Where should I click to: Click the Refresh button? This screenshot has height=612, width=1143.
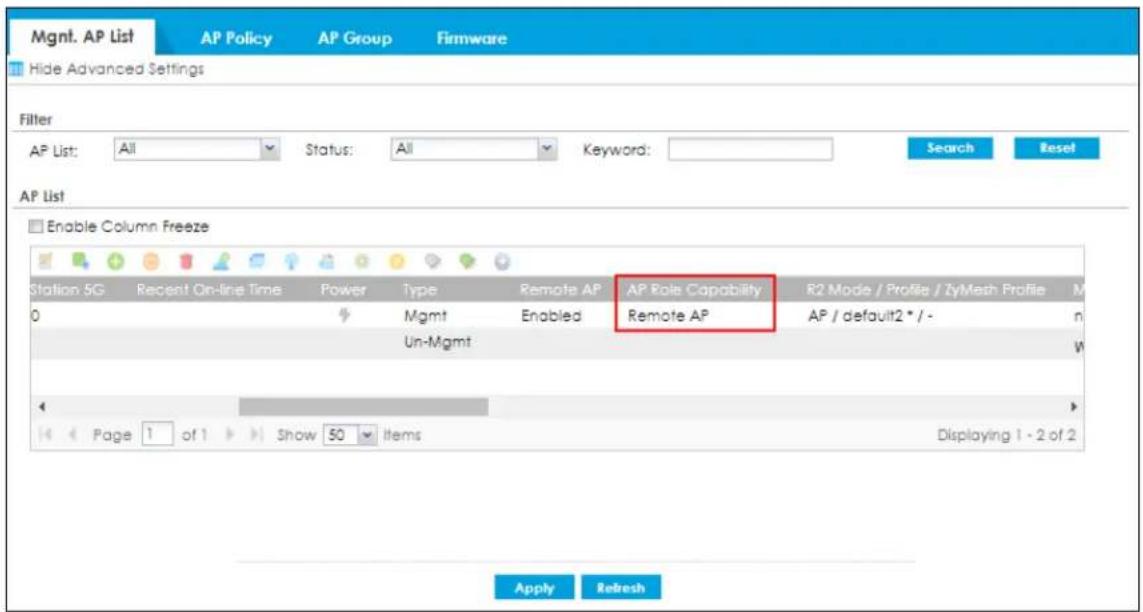click(x=621, y=587)
